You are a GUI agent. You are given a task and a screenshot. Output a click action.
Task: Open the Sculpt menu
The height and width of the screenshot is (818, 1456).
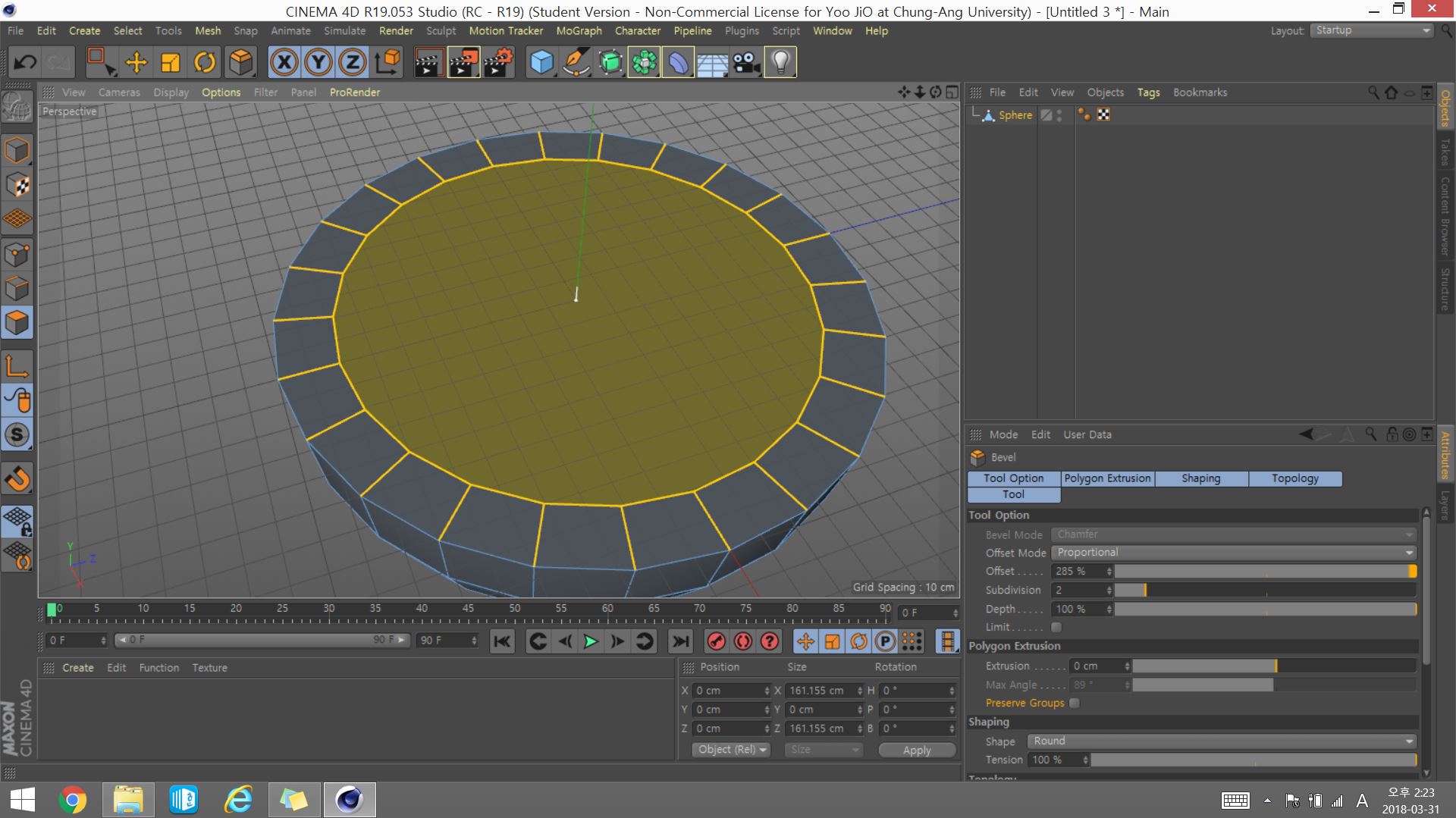[441, 30]
